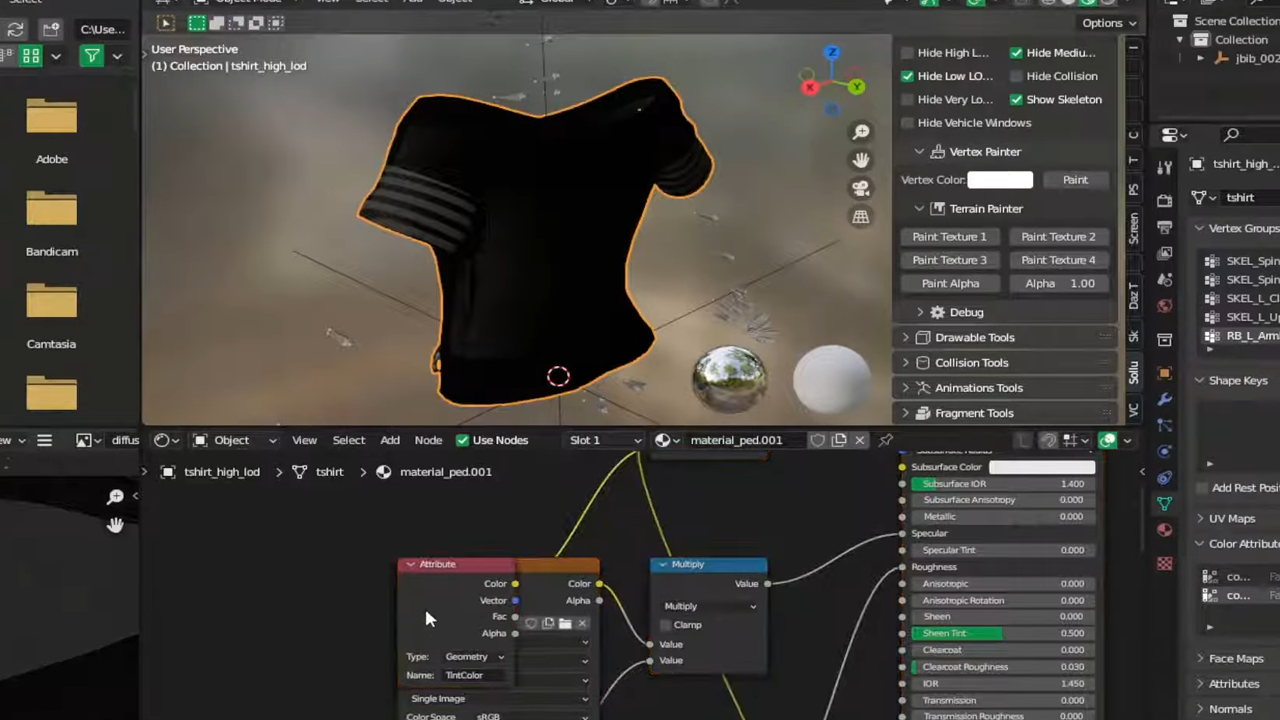Toggle the camera view icon
The height and width of the screenshot is (720, 1280).
pyautogui.click(x=860, y=189)
